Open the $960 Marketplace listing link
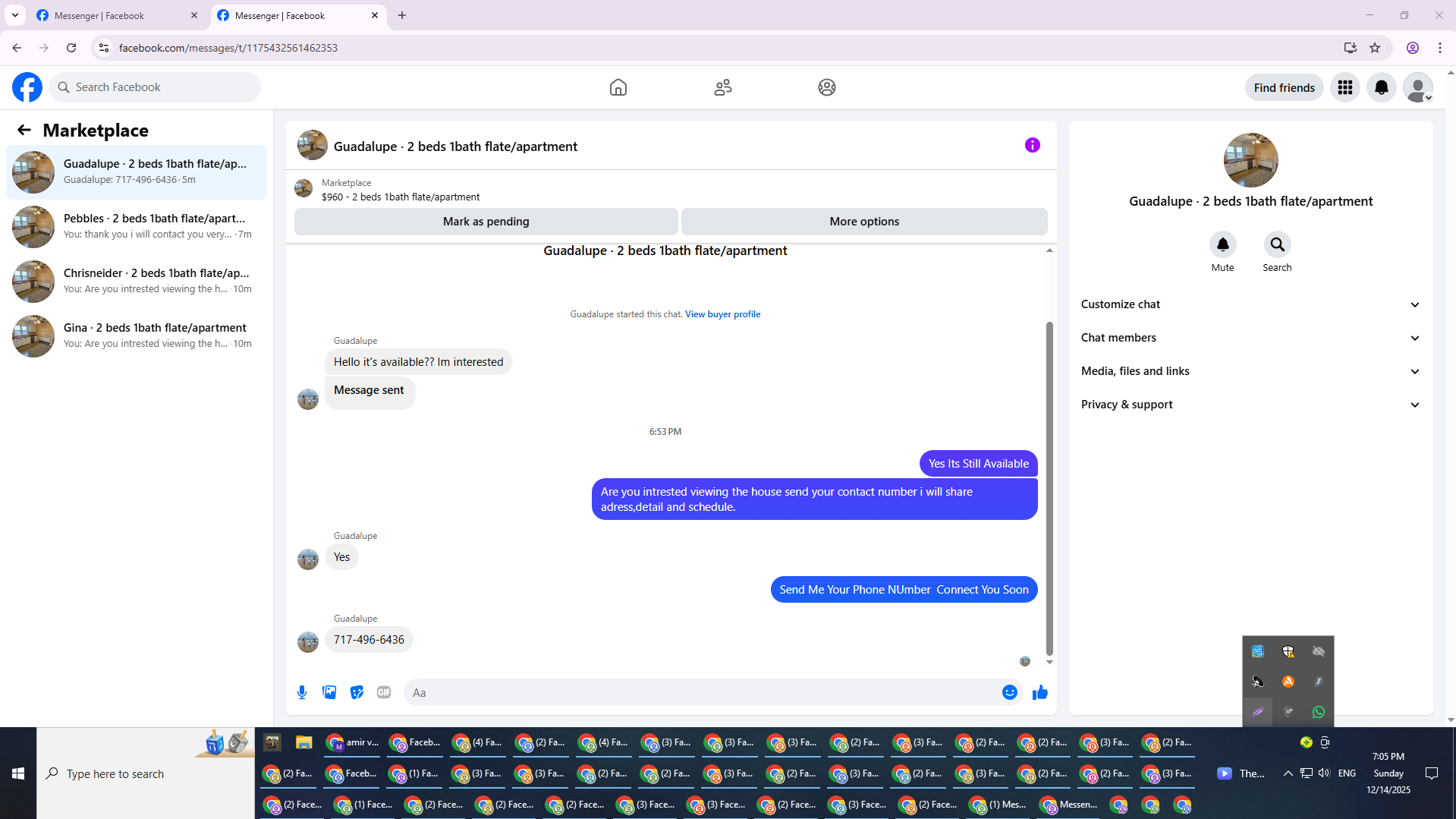Image resolution: width=1456 pixels, height=819 pixels. 401,197
